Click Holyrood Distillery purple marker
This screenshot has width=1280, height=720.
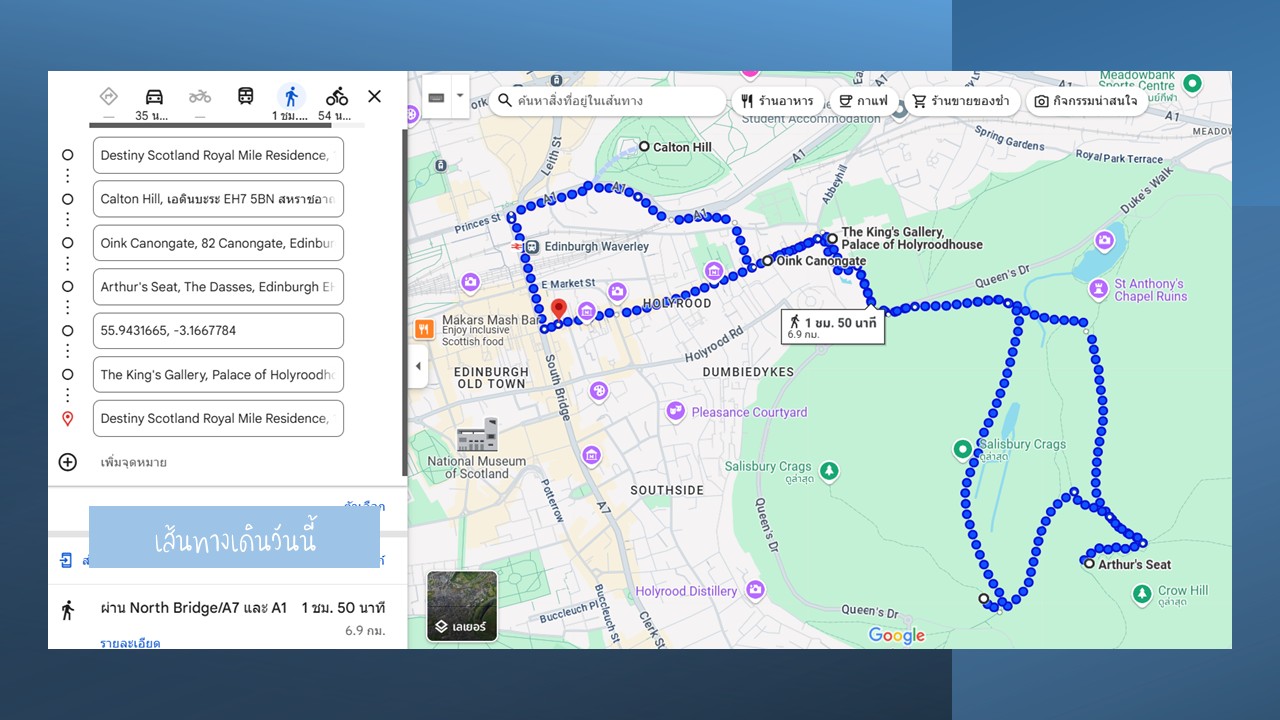pos(755,591)
